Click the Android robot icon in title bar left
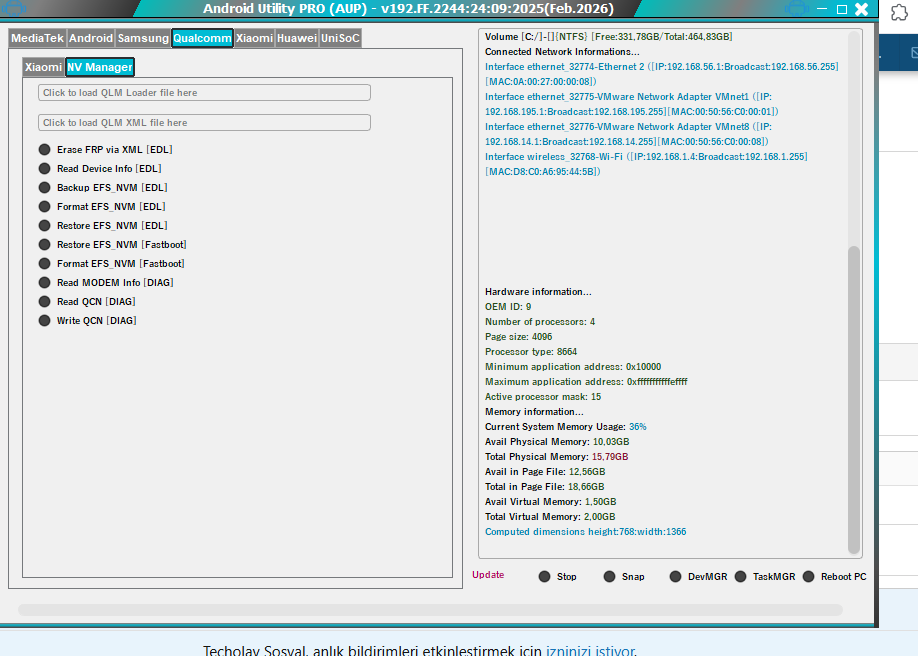The height and width of the screenshot is (656, 918). 14,8
